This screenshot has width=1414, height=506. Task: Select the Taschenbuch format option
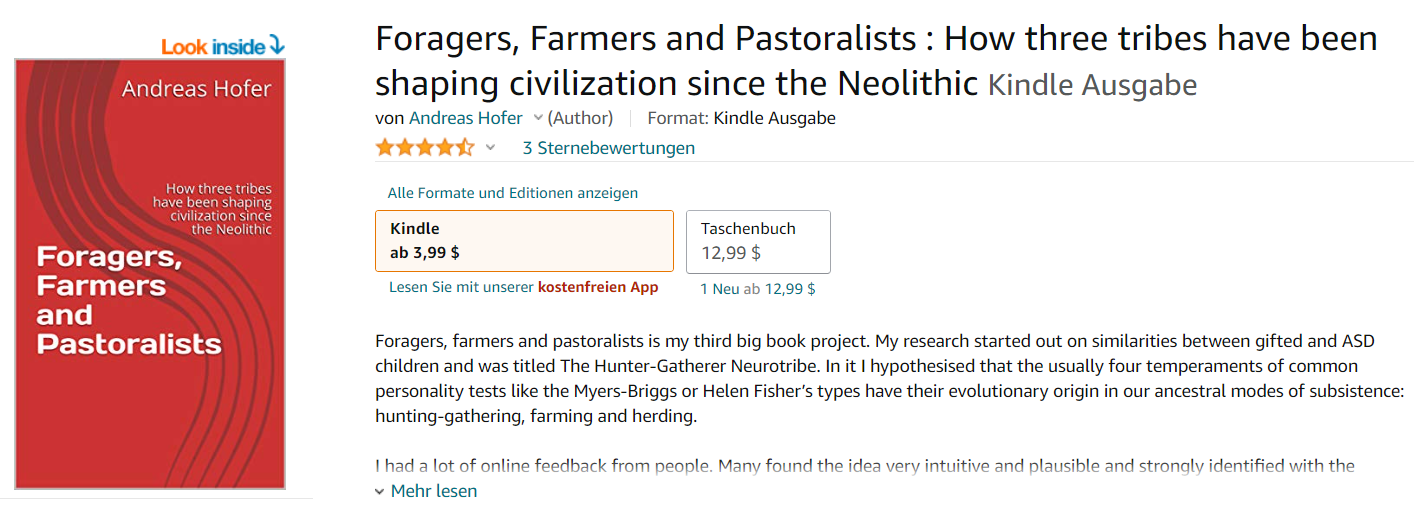(758, 241)
